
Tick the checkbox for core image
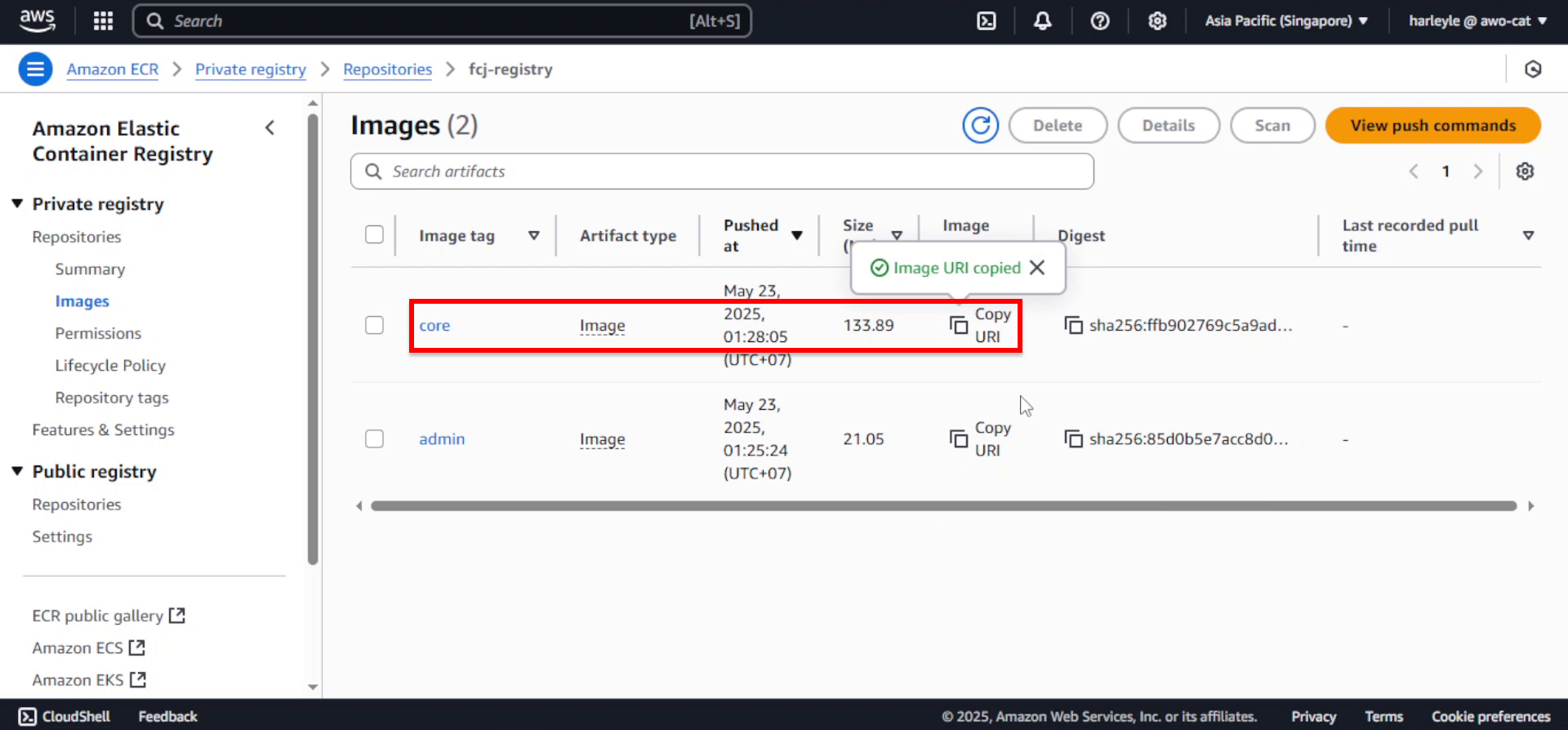point(374,325)
